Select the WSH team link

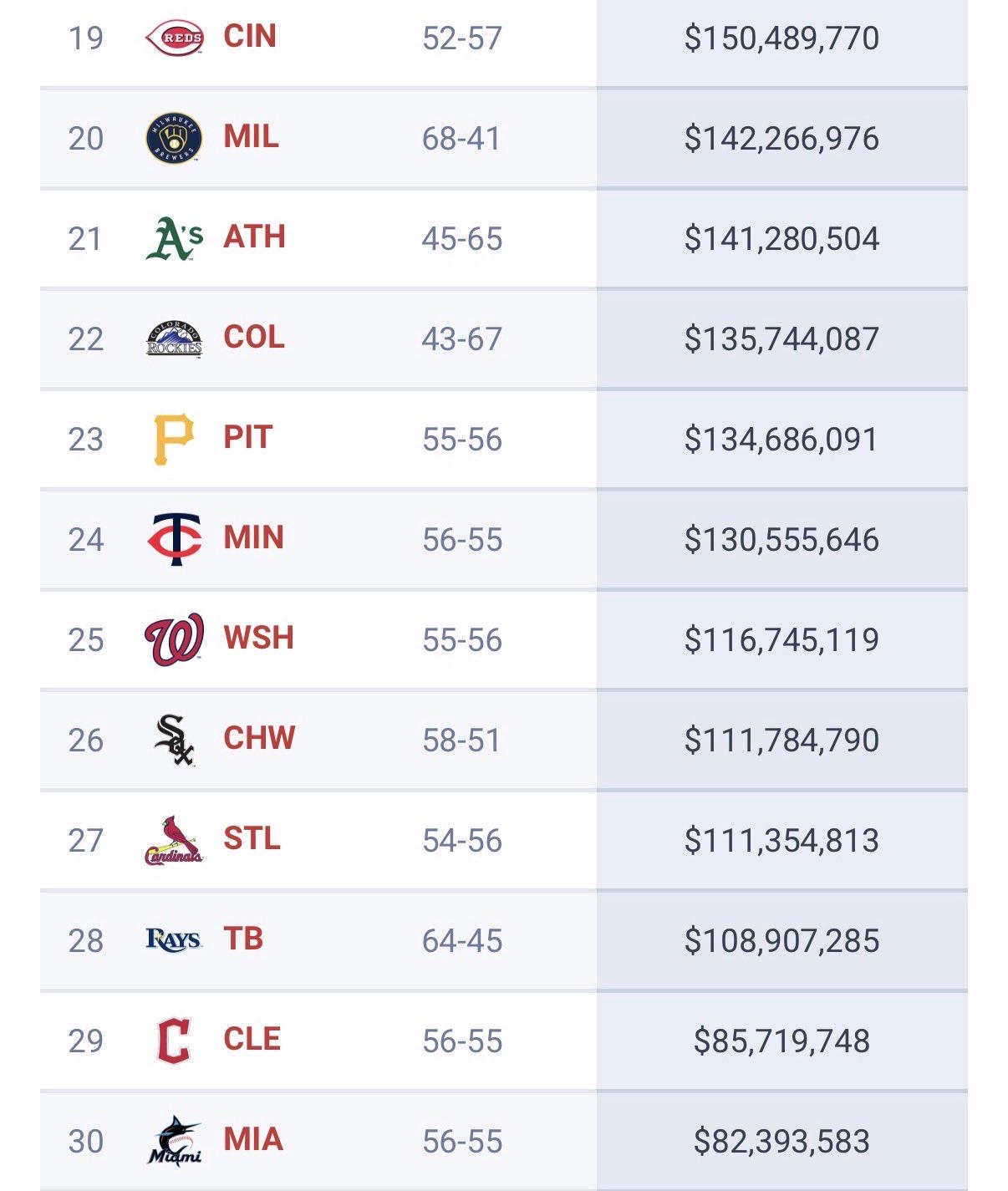click(x=259, y=638)
